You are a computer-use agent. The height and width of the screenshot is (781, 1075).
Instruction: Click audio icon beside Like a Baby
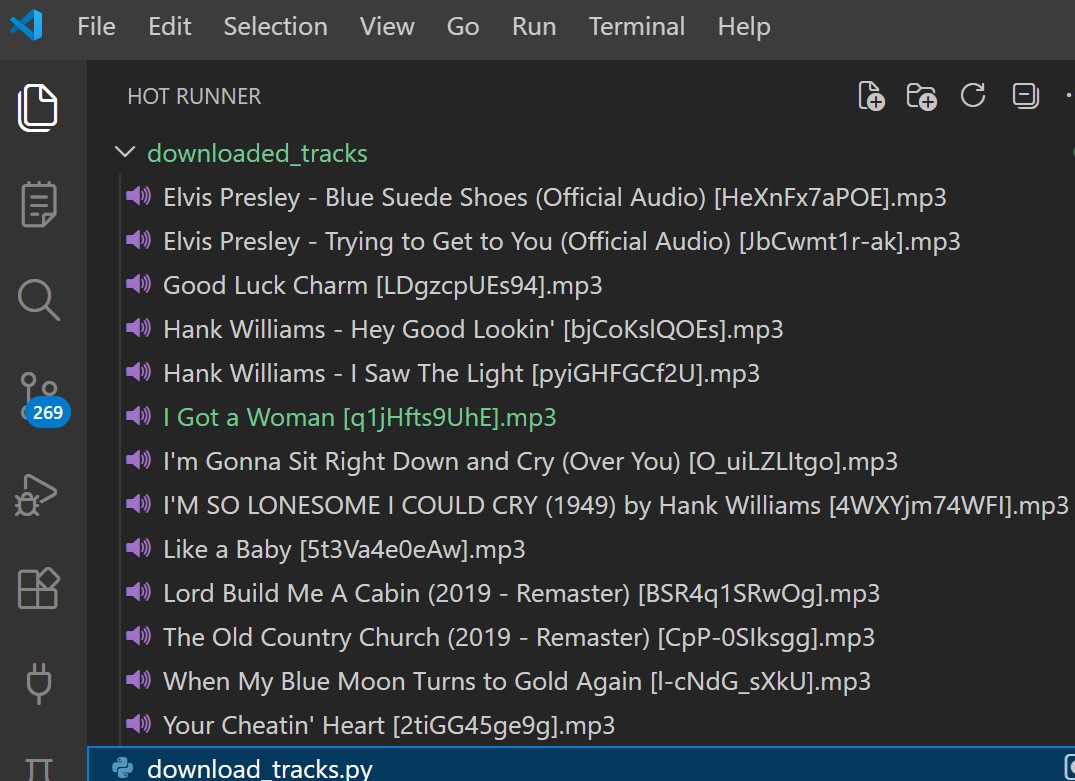point(138,548)
